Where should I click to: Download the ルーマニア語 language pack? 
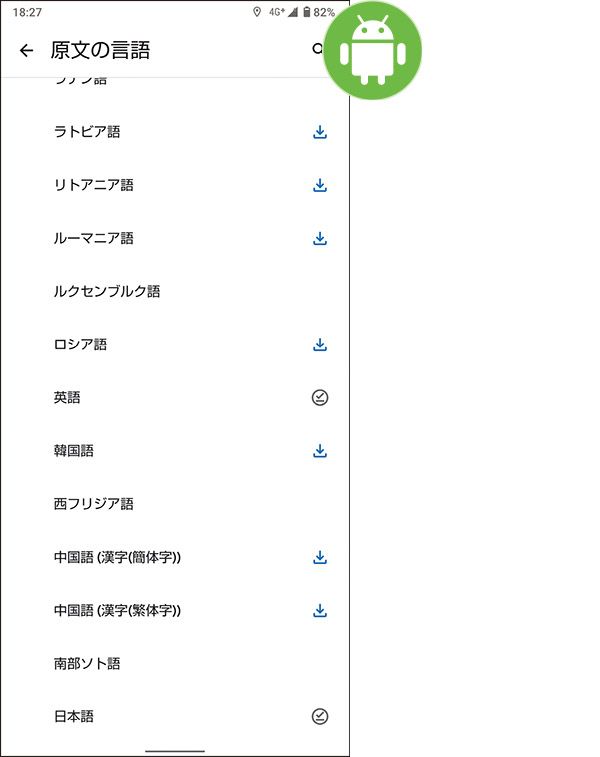[320, 238]
